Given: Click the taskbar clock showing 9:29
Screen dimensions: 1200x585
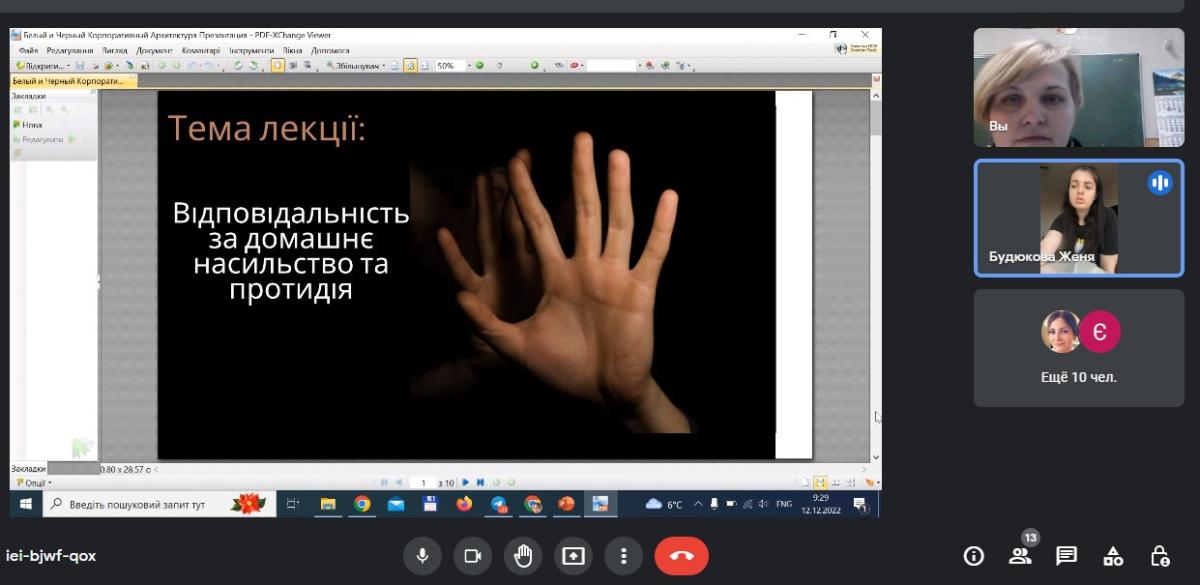Looking at the screenshot, I should coord(820,504).
